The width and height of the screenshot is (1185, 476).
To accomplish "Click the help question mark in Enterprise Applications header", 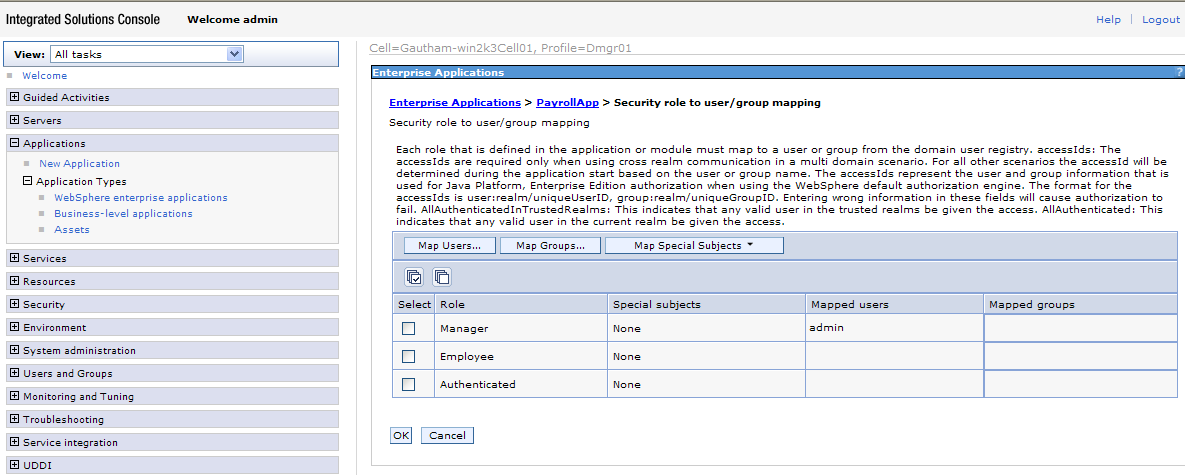I will coord(1179,73).
